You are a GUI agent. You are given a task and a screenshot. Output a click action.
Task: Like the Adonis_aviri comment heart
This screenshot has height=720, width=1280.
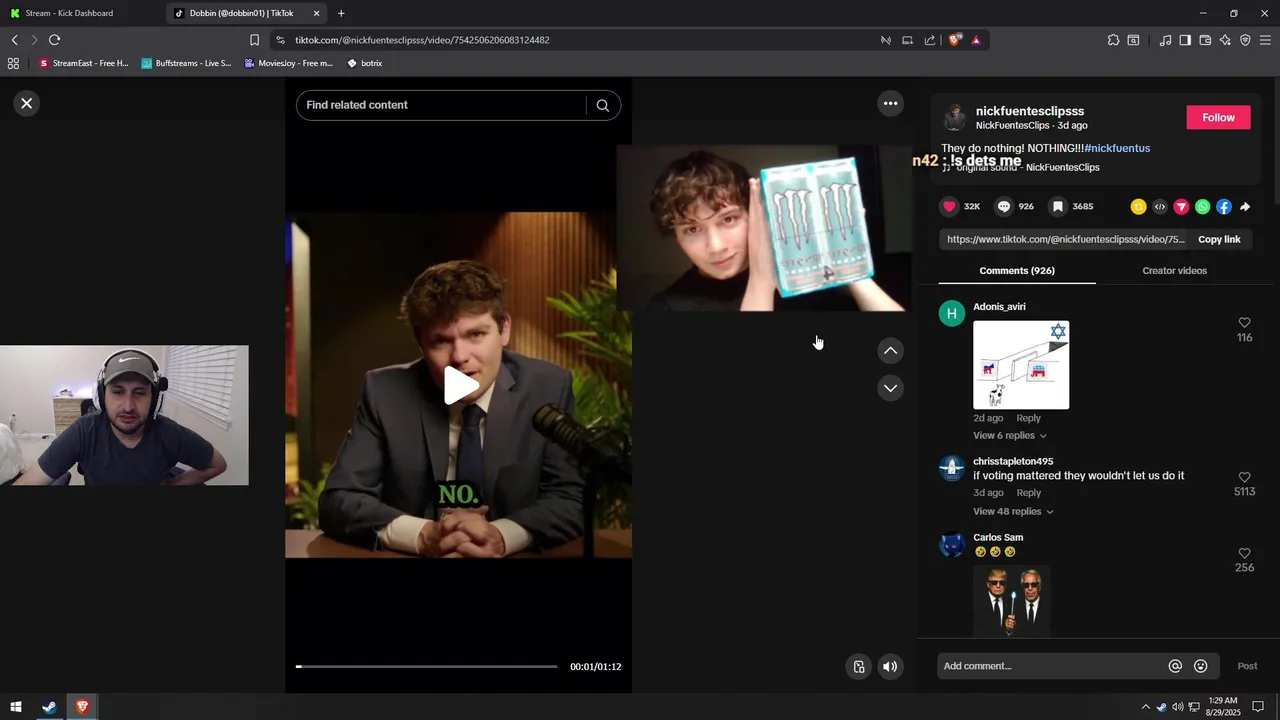tap(1244, 322)
